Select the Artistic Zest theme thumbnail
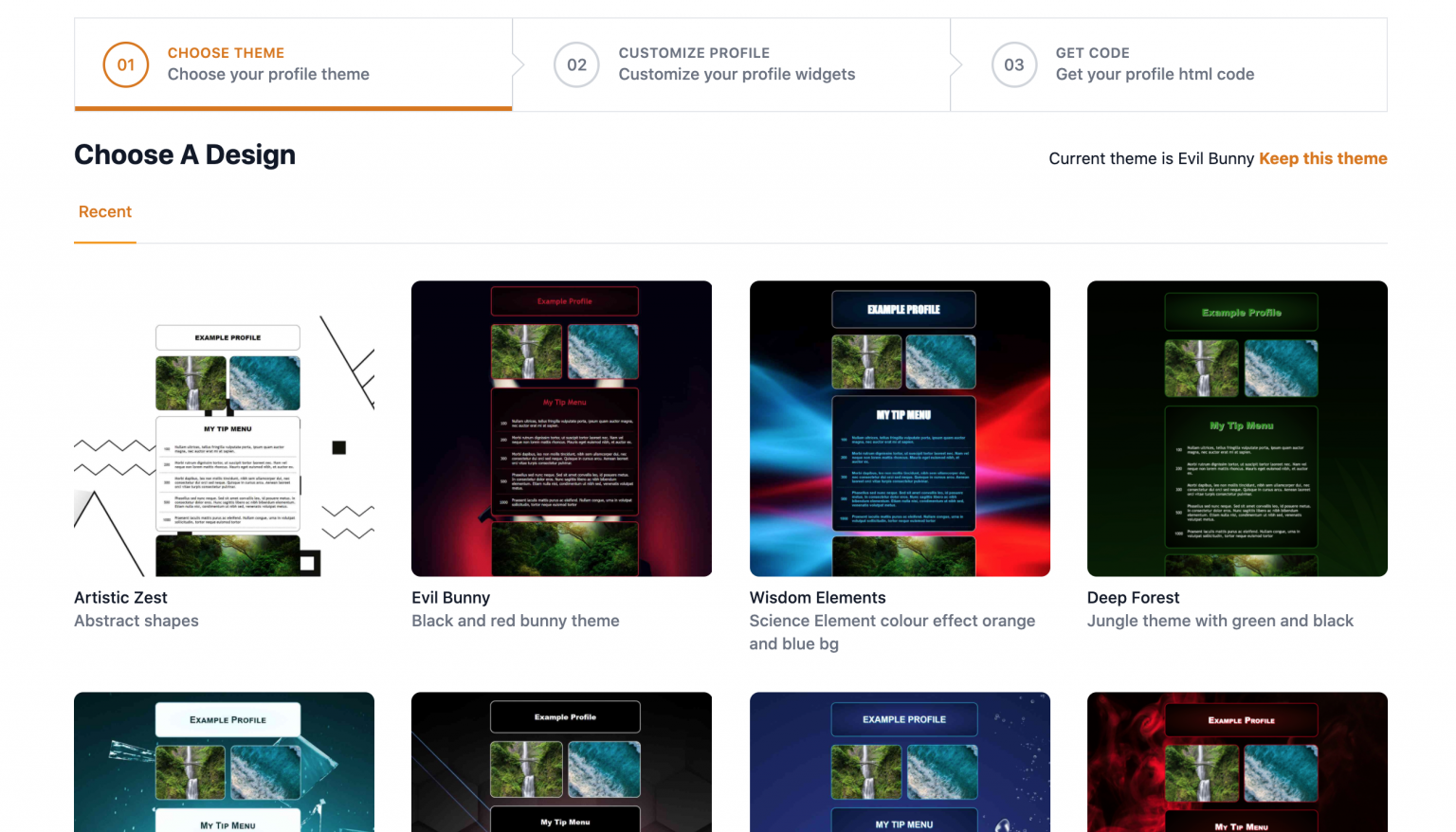Viewport: 1456px width, 832px height. tap(224, 428)
